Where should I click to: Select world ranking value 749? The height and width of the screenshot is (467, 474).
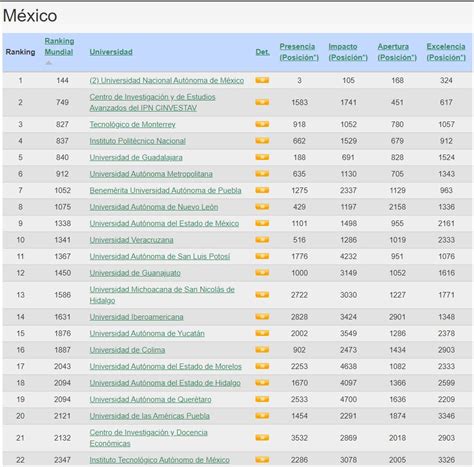62,102
